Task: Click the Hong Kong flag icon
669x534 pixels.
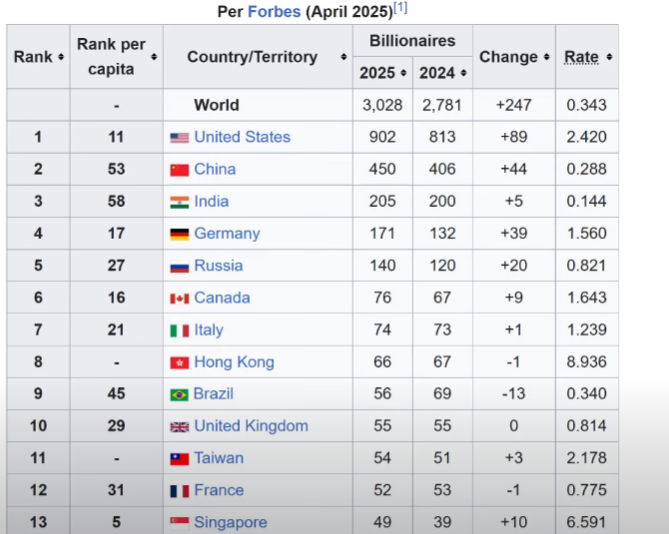Action: tap(179, 362)
